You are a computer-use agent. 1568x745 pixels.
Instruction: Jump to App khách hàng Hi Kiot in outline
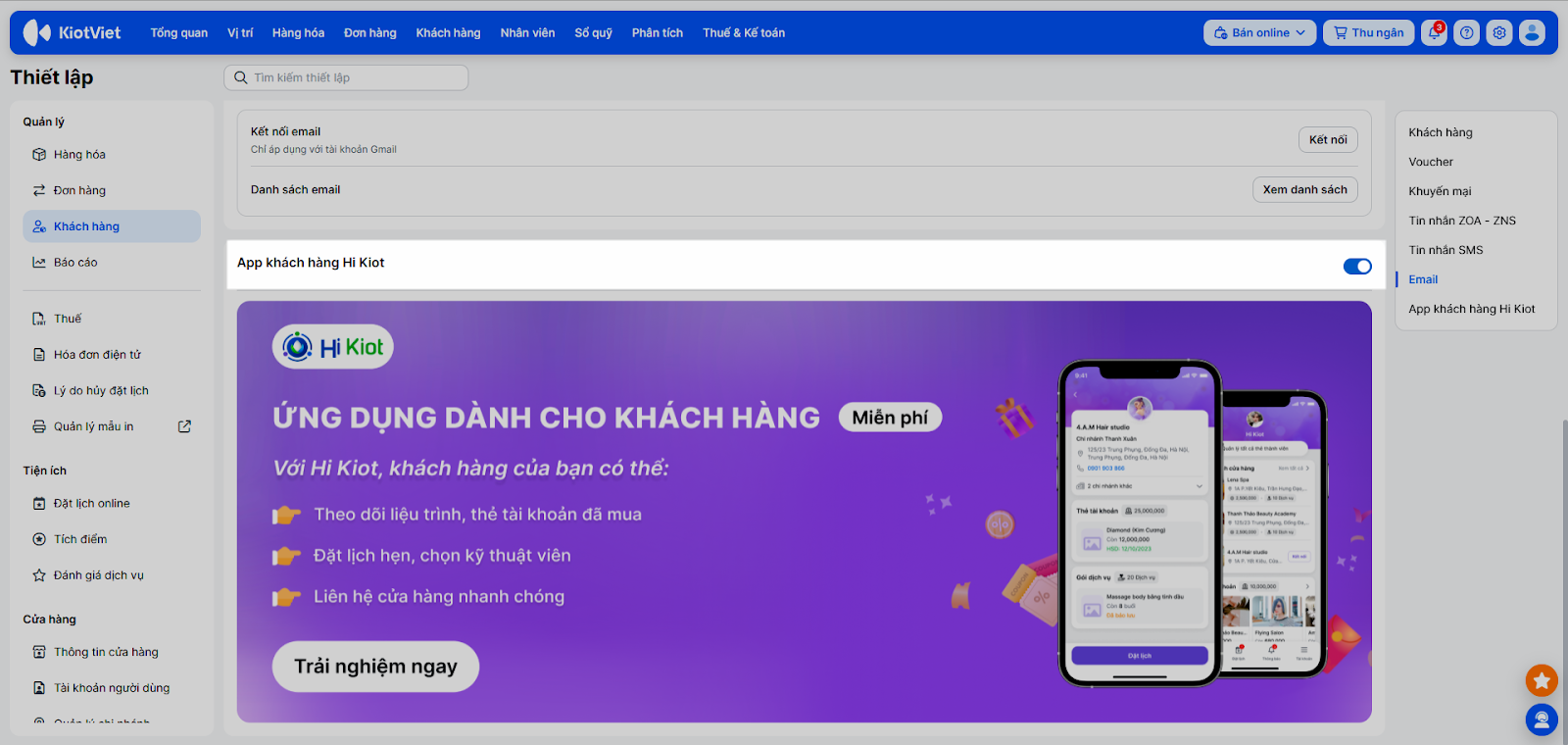1472,309
